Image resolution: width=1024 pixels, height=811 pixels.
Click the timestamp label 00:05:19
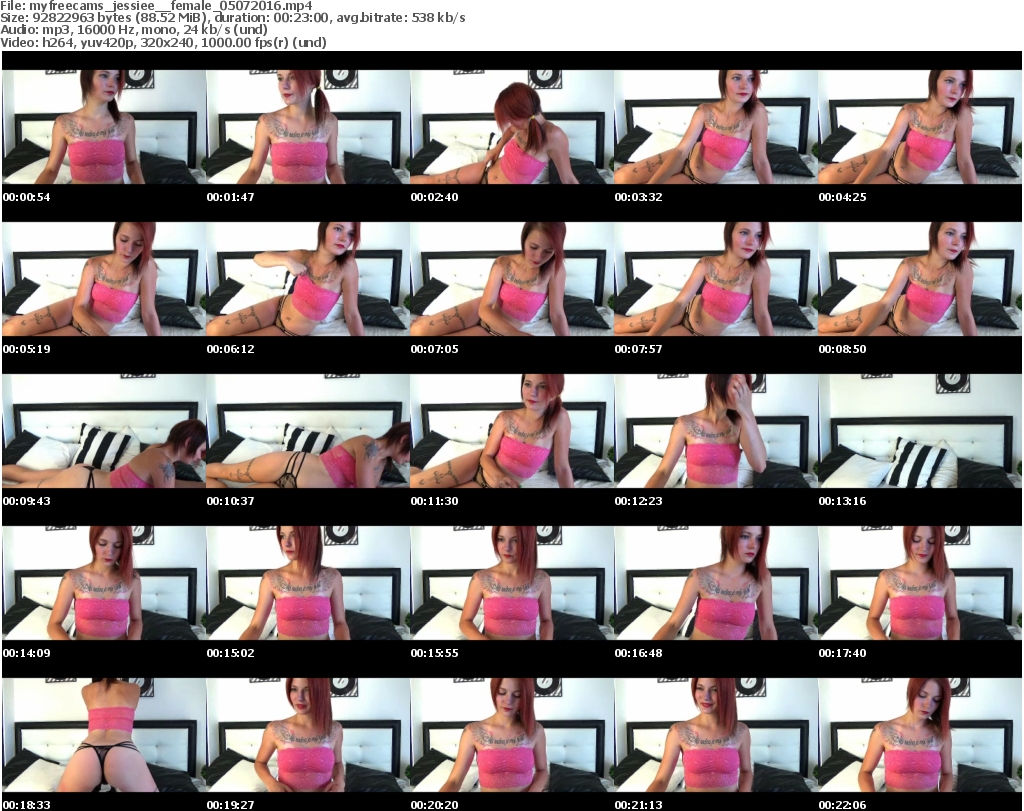(x=27, y=349)
